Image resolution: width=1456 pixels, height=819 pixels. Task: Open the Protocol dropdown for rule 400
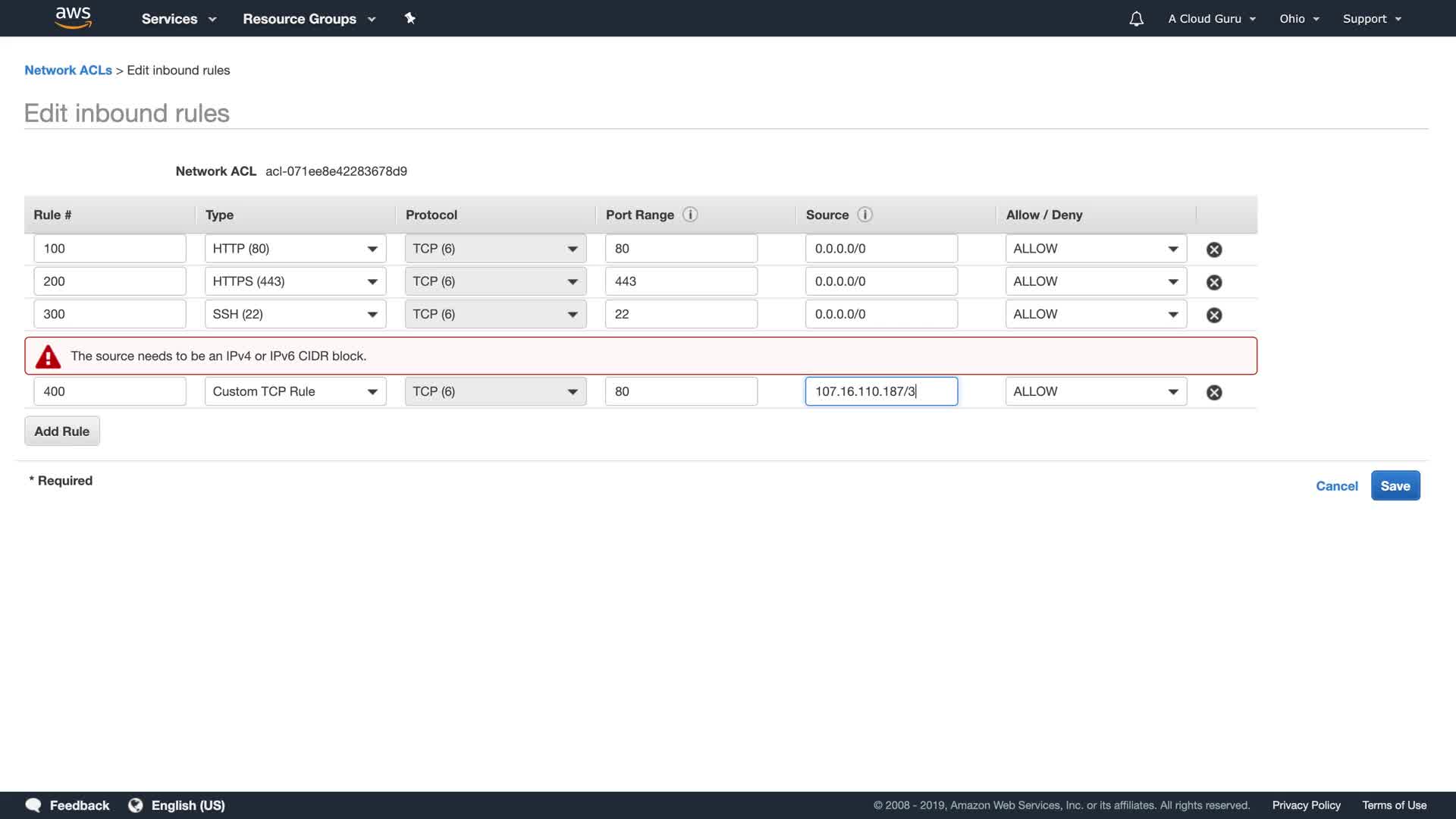[x=495, y=391]
